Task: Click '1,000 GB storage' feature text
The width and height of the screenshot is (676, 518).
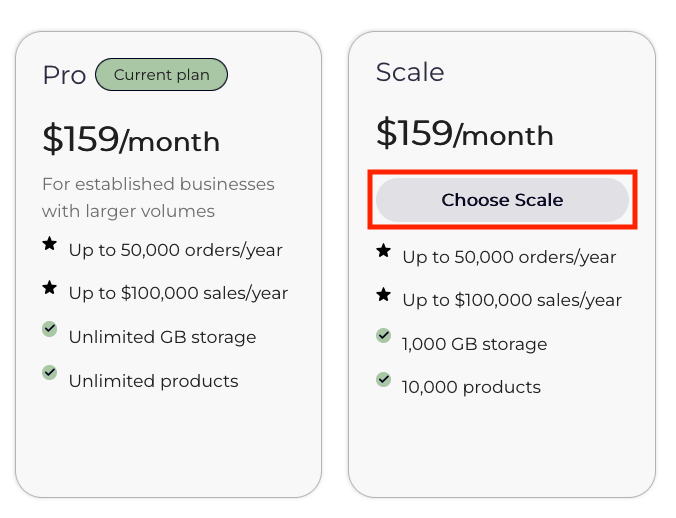Action: 474,344
